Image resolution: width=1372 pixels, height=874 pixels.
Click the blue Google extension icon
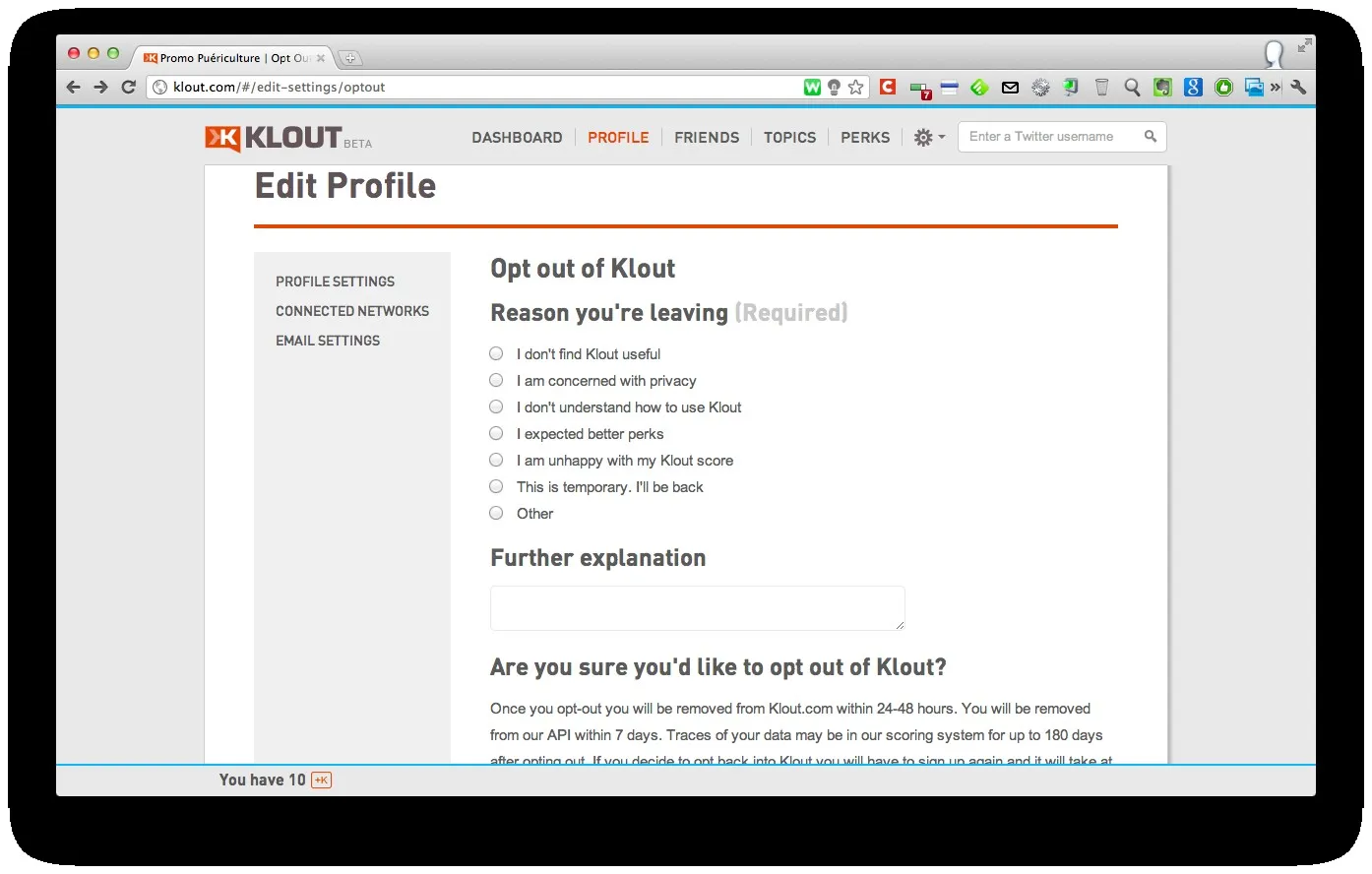click(1193, 87)
